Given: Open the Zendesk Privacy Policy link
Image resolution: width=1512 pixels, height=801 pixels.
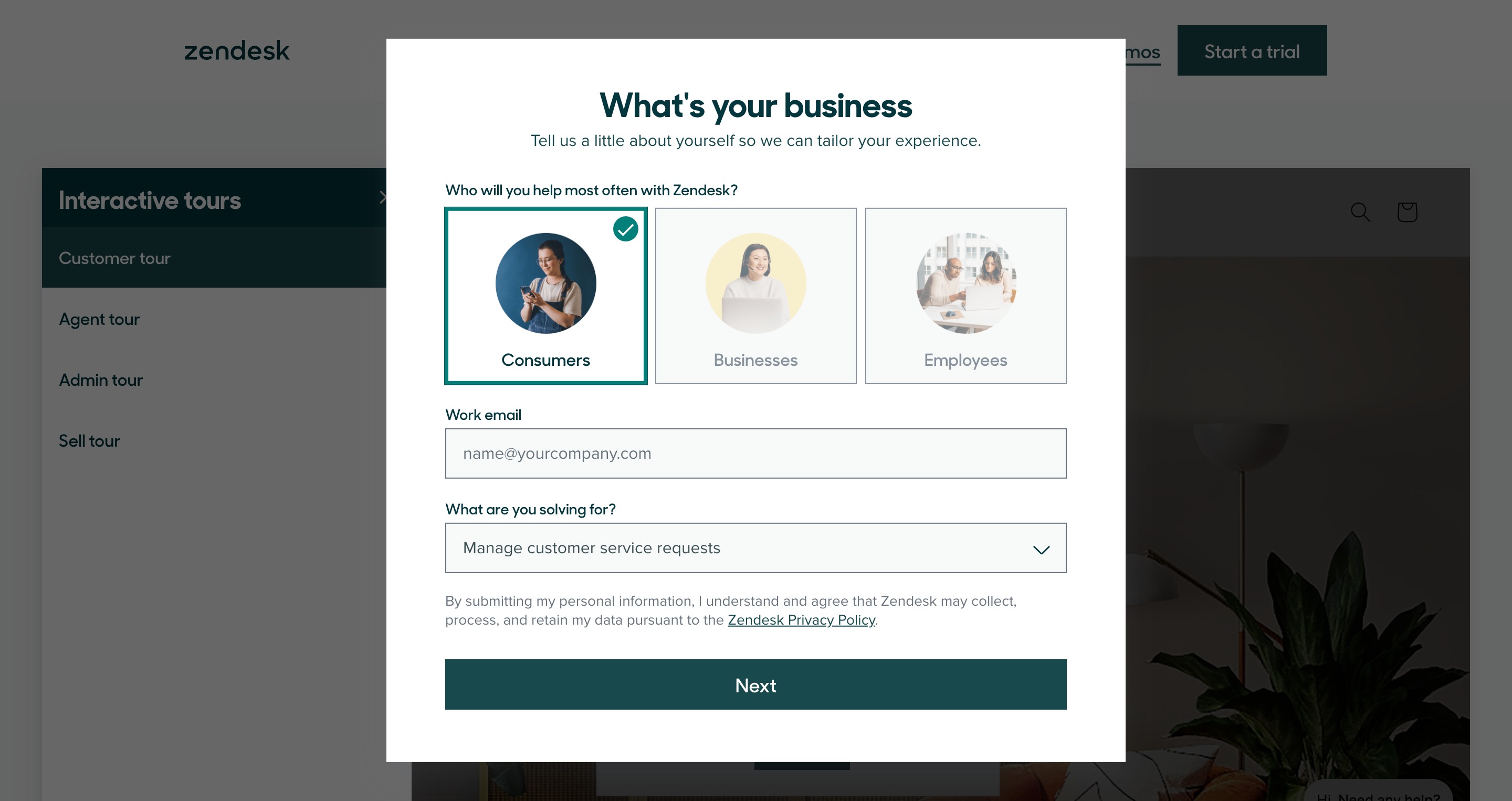Looking at the screenshot, I should click(801, 620).
